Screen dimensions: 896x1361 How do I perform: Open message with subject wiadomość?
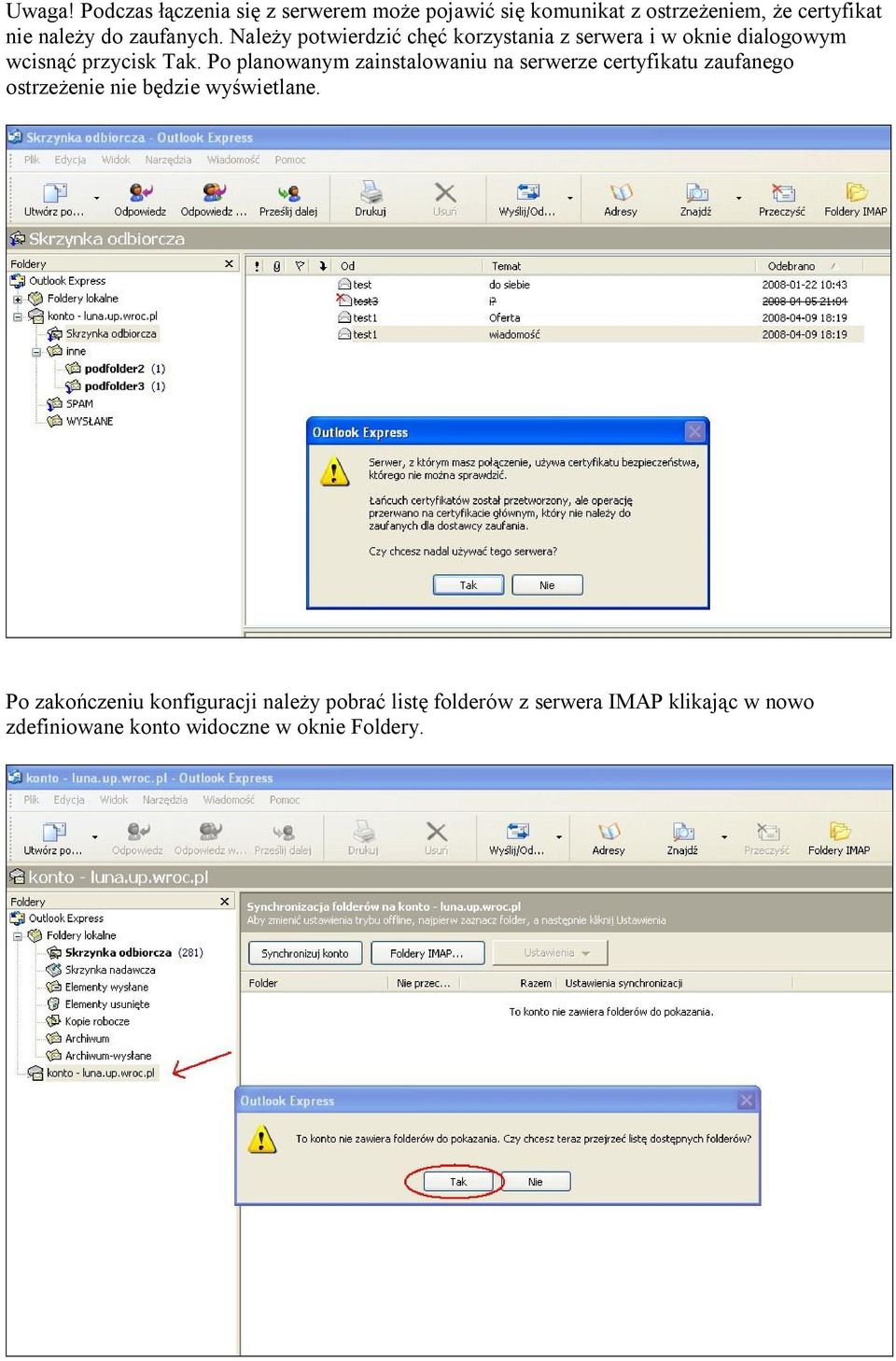click(514, 334)
